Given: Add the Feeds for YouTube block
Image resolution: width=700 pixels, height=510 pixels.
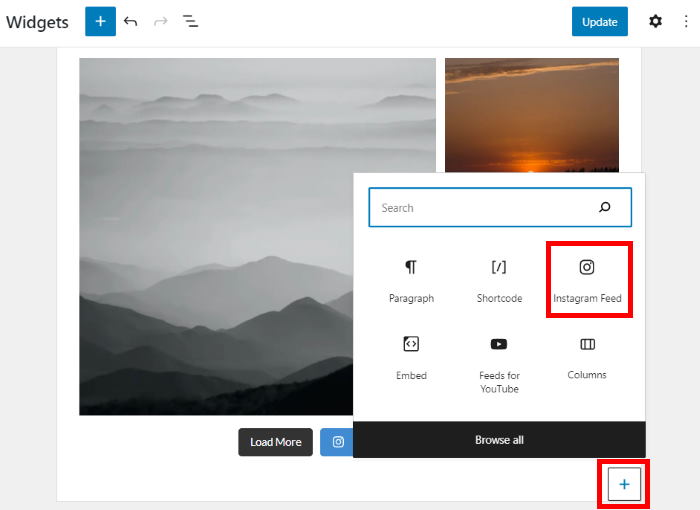Looking at the screenshot, I should pyautogui.click(x=499, y=364).
